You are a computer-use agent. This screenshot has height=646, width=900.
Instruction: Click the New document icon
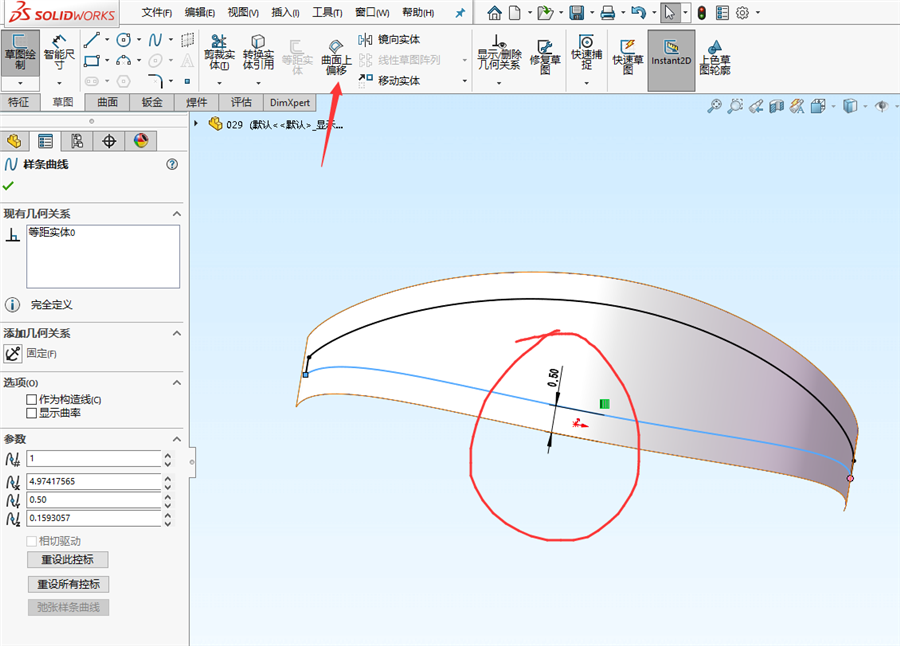[515, 13]
